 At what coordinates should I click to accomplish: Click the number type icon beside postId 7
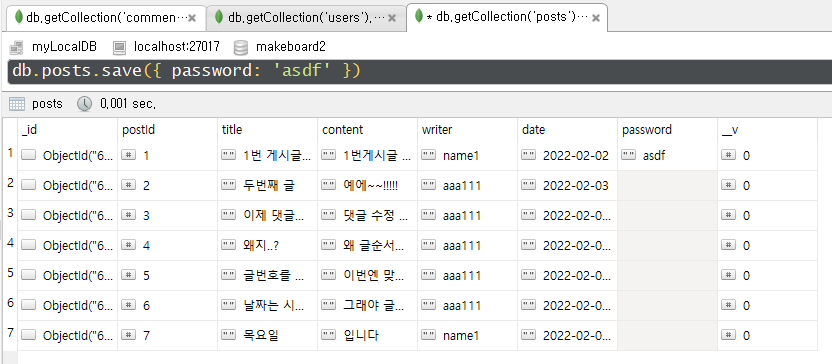(x=129, y=335)
